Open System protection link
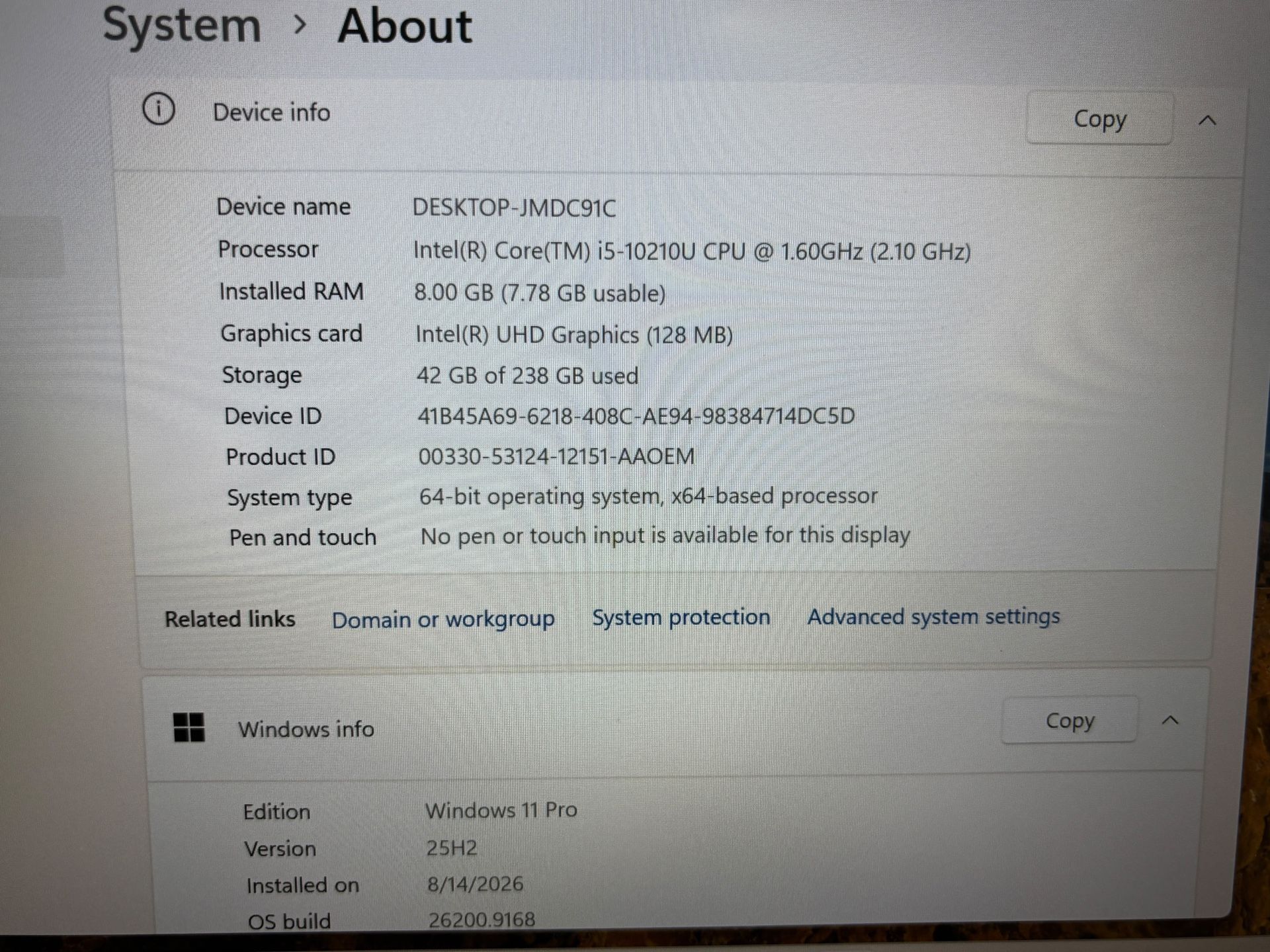Screen dimensions: 1270x952 [x=681, y=617]
